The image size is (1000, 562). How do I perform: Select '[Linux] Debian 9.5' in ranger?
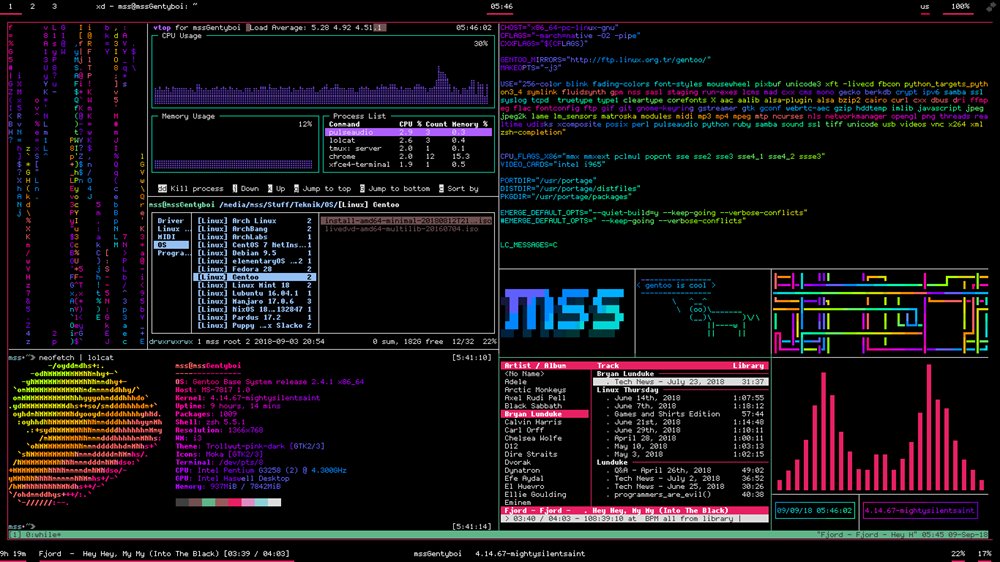point(254,253)
